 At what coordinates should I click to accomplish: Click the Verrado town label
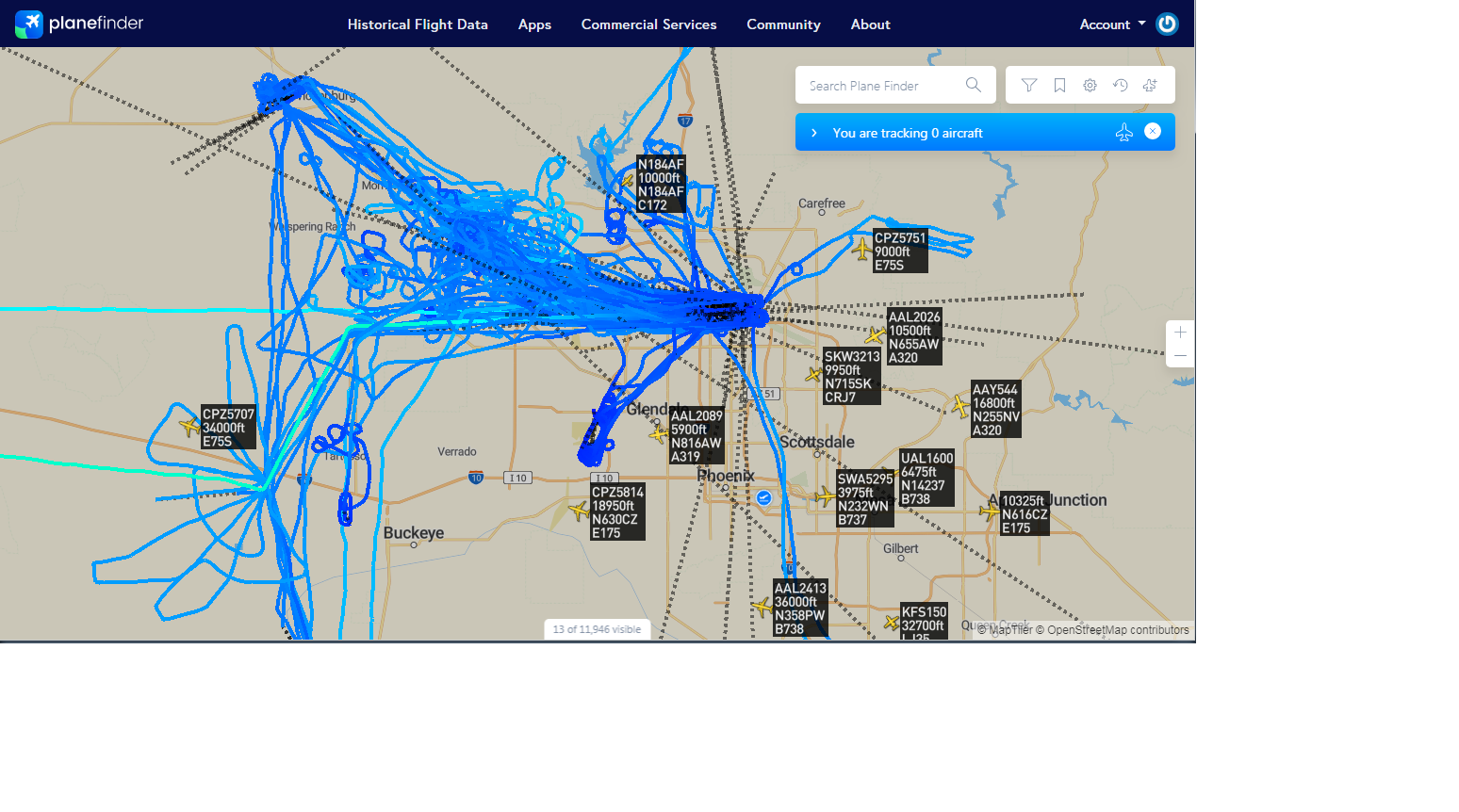click(457, 452)
